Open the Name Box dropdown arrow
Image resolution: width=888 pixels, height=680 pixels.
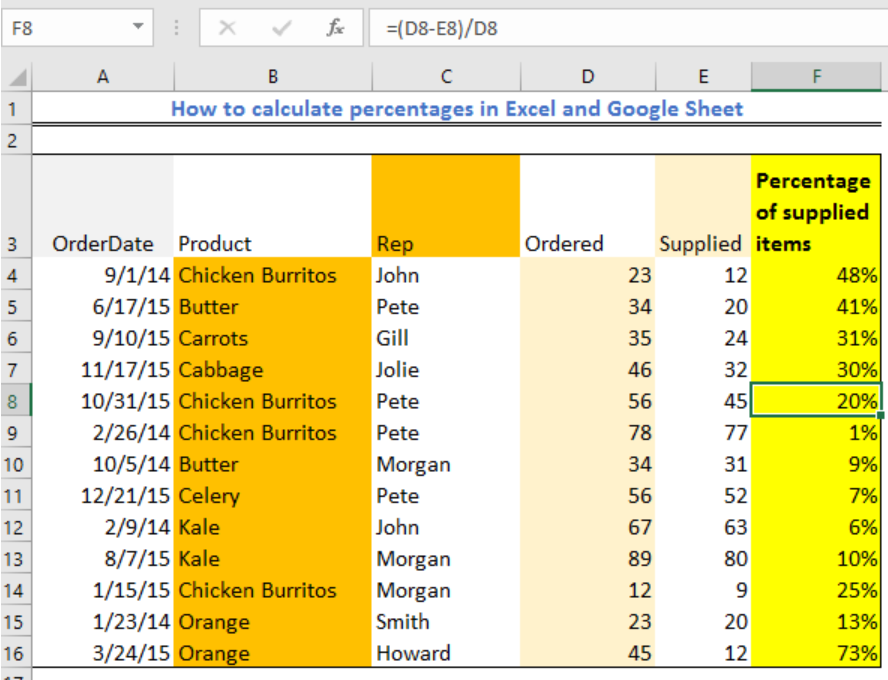tap(138, 26)
